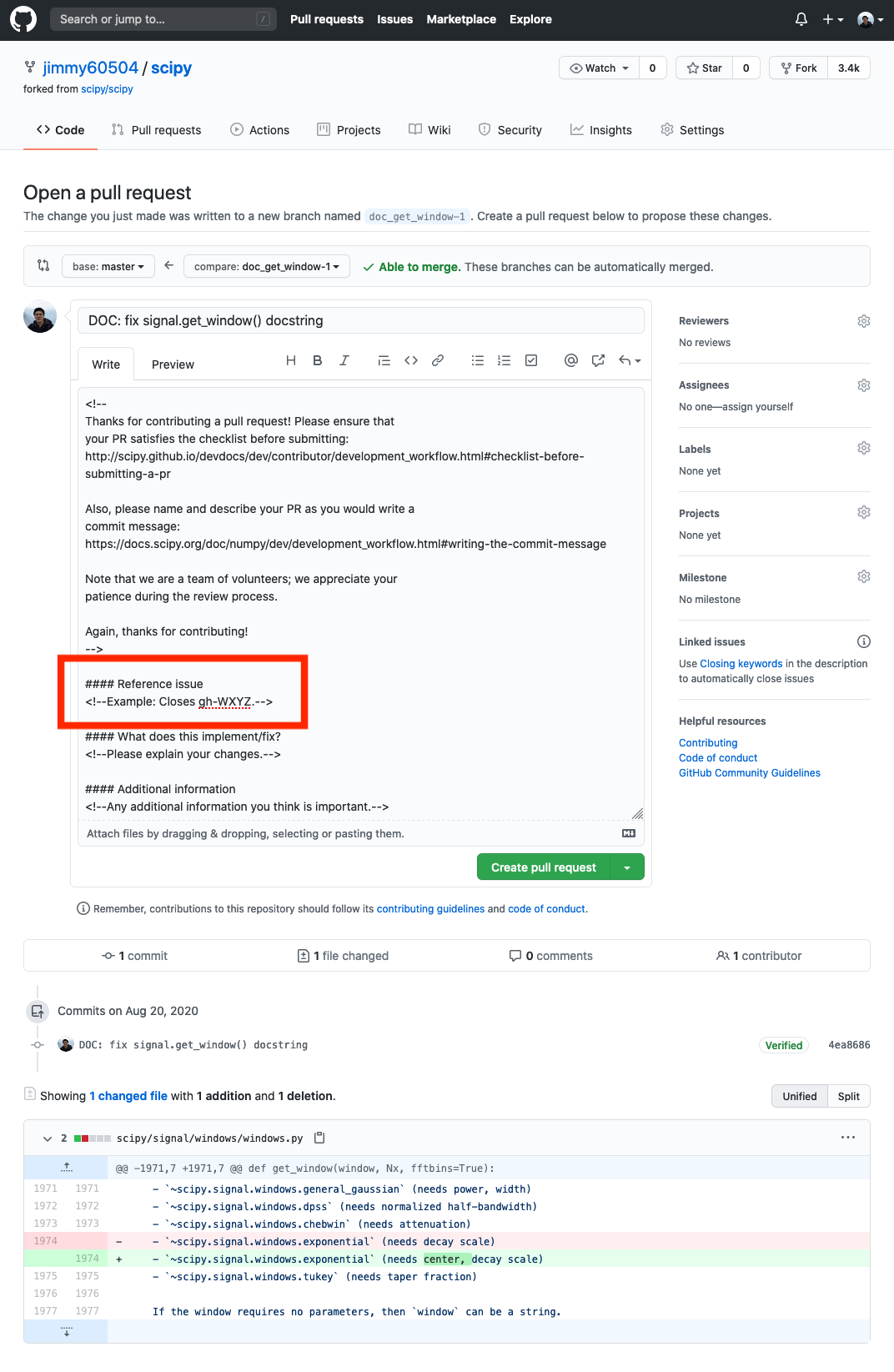Add a task list with checkbox icon
This screenshot has width=894, height=1372.
click(x=531, y=360)
